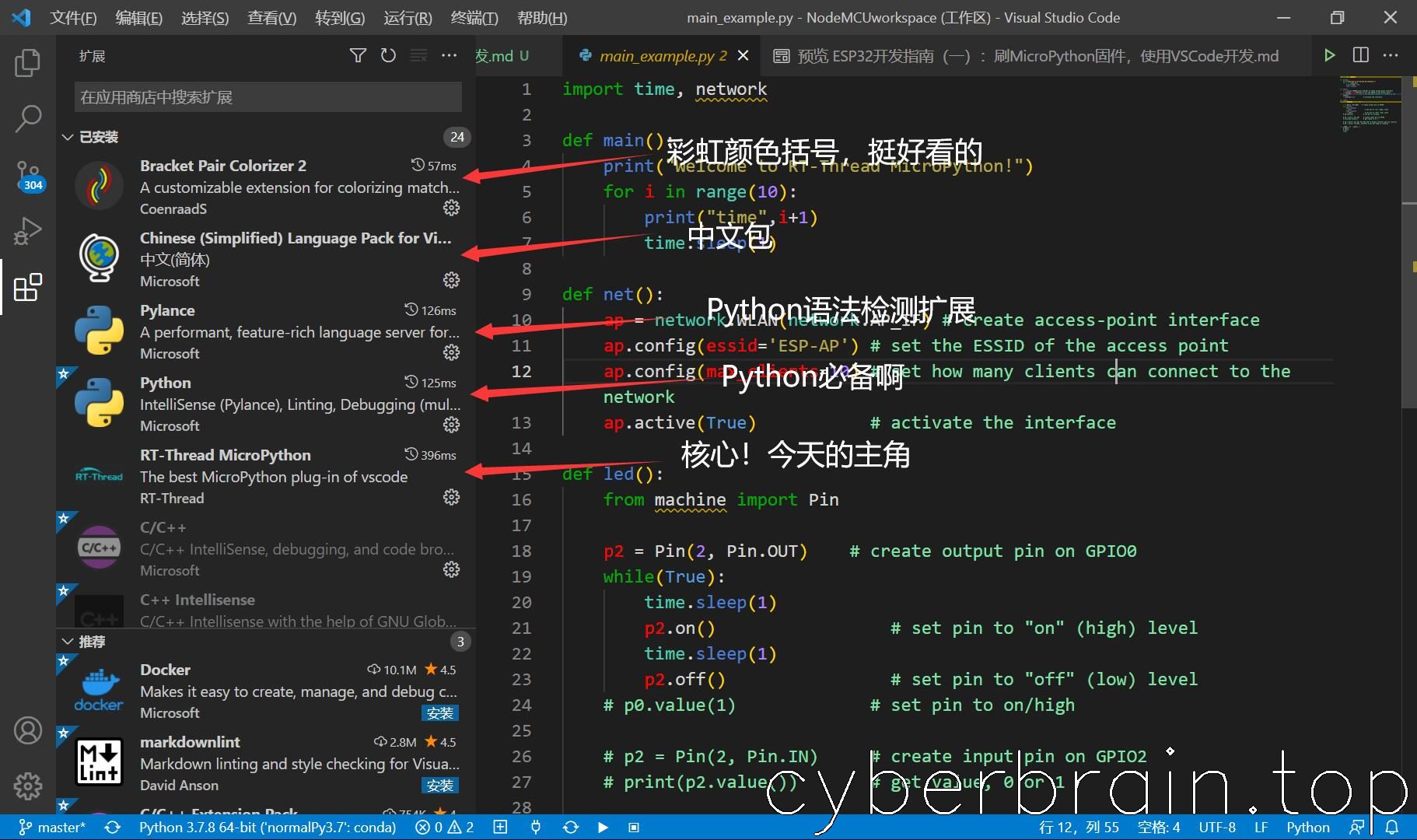Screen dimensions: 1417x840
Task: Open the 编辑(E) menu
Action: (139, 18)
